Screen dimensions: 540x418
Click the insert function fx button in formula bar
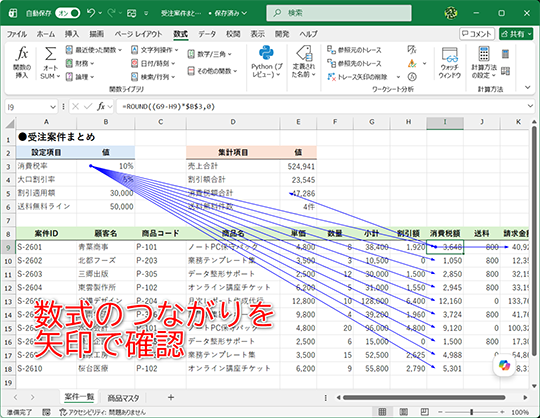click(101, 107)
